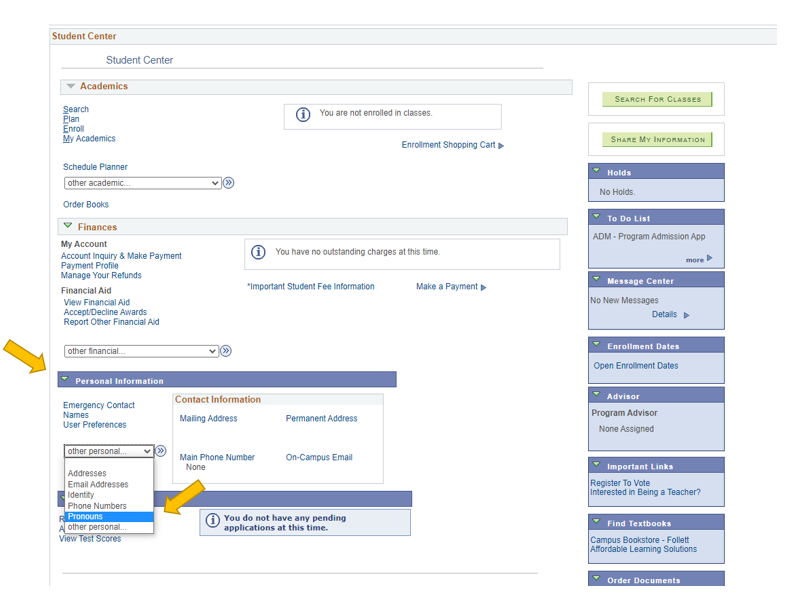
Task: Collapse the Academics section triangle
Action: [71, 87]
